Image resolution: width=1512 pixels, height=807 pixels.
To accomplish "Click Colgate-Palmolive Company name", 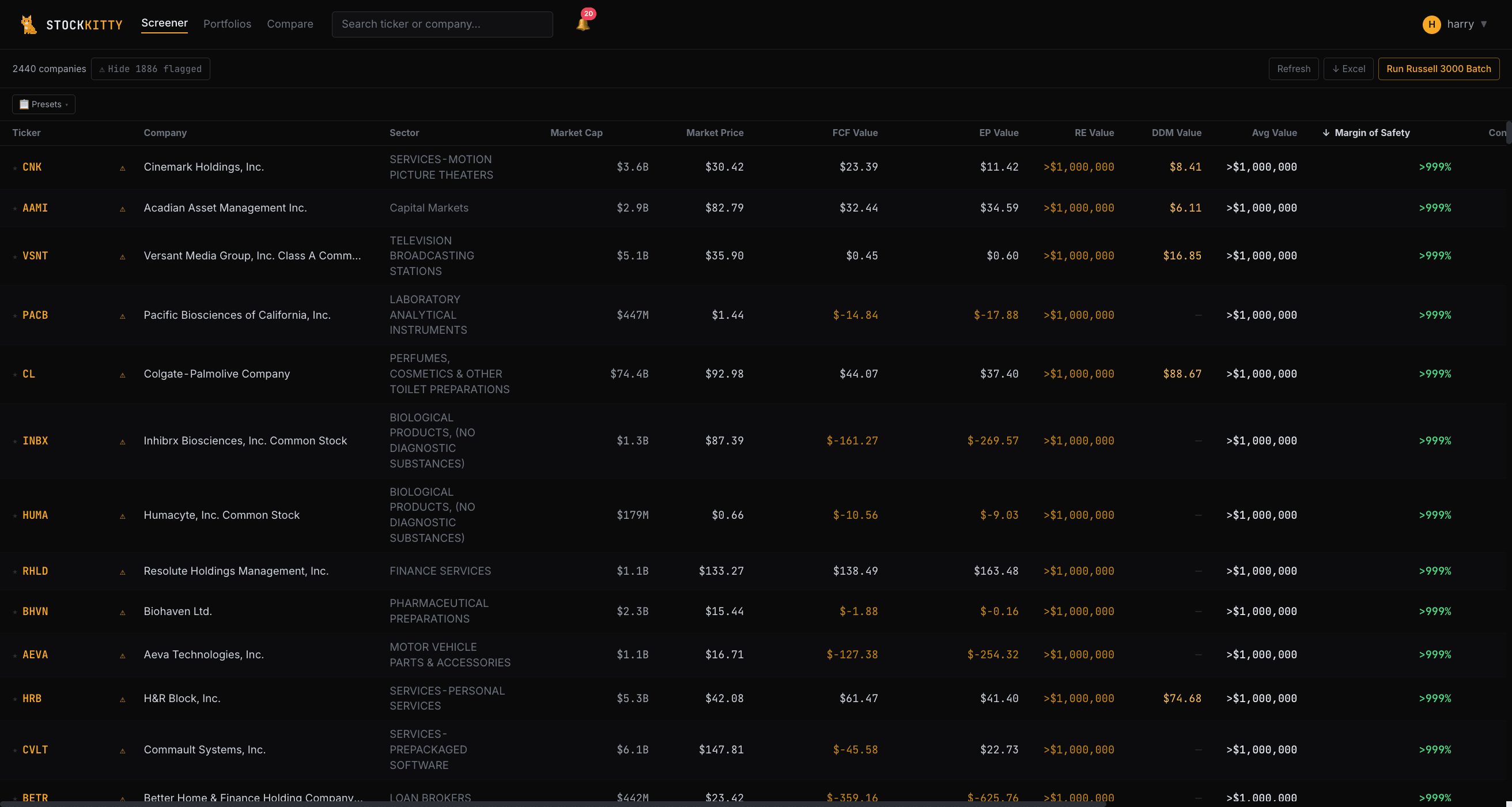I will click(x=217, y=374).
